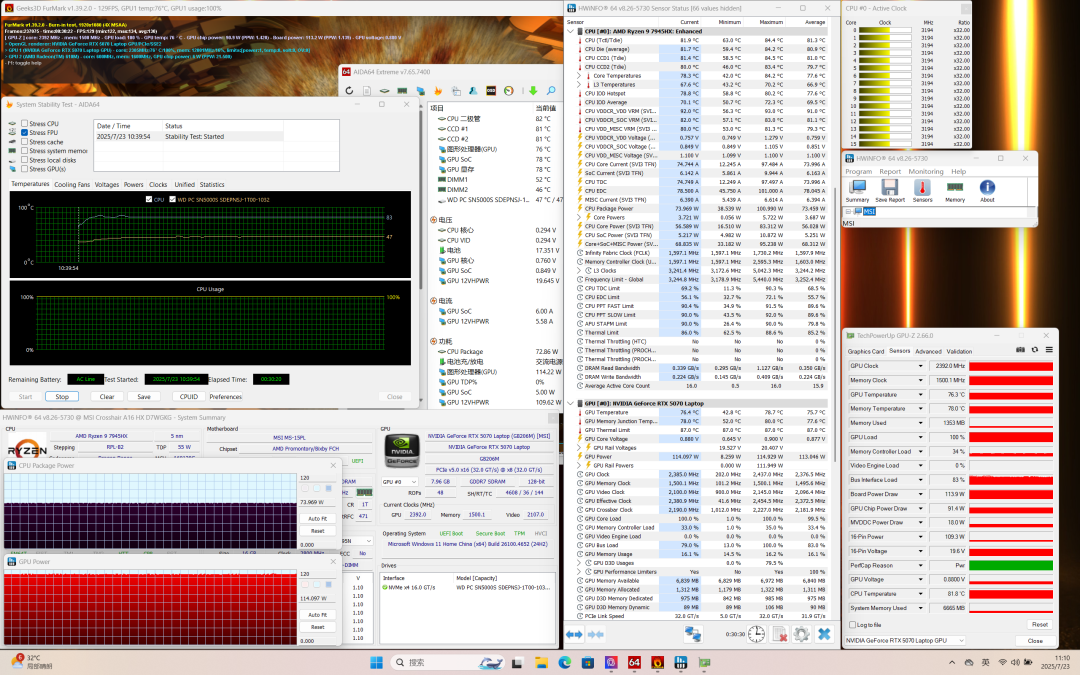Open File Explorer from the taskbar
This screenshot has width=1080, height=675.
click(x=541, y=663)
